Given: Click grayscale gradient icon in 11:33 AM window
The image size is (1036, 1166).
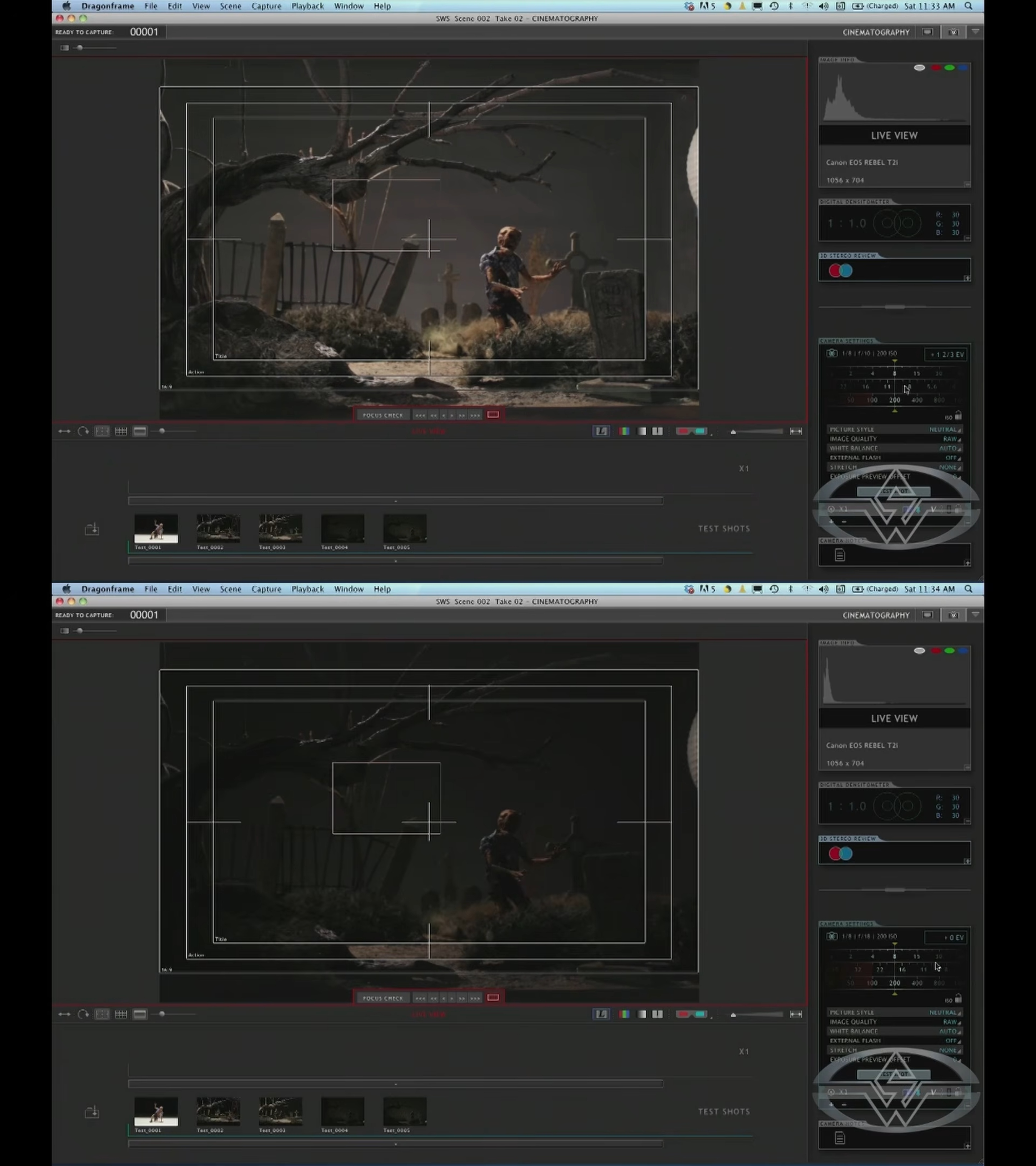Looking at the screenshot, I should (x=642, y=431).
